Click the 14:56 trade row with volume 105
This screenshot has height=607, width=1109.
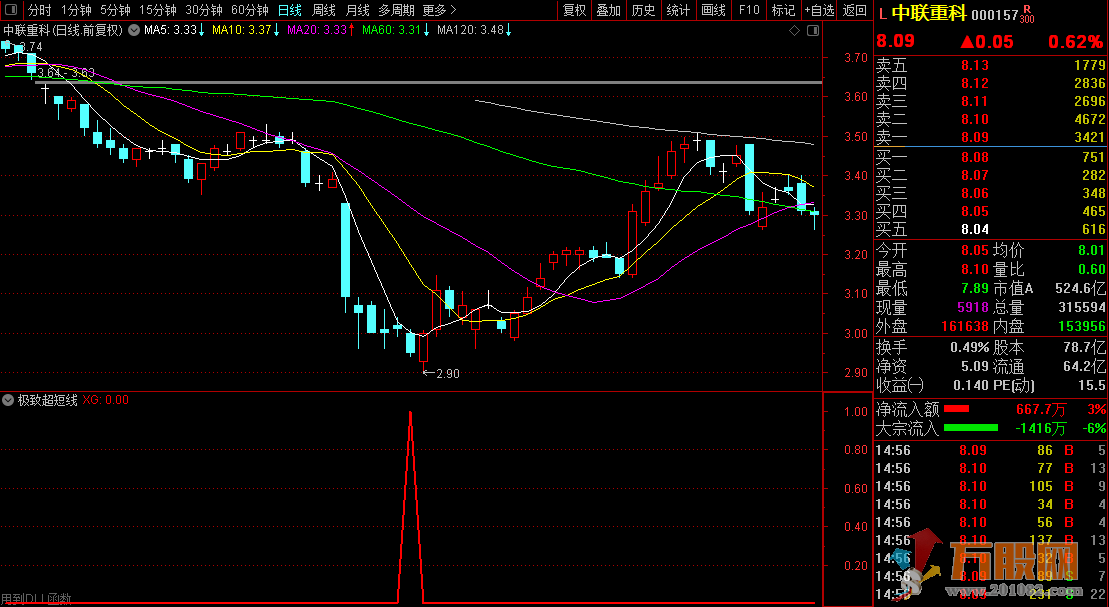(990, 486)
